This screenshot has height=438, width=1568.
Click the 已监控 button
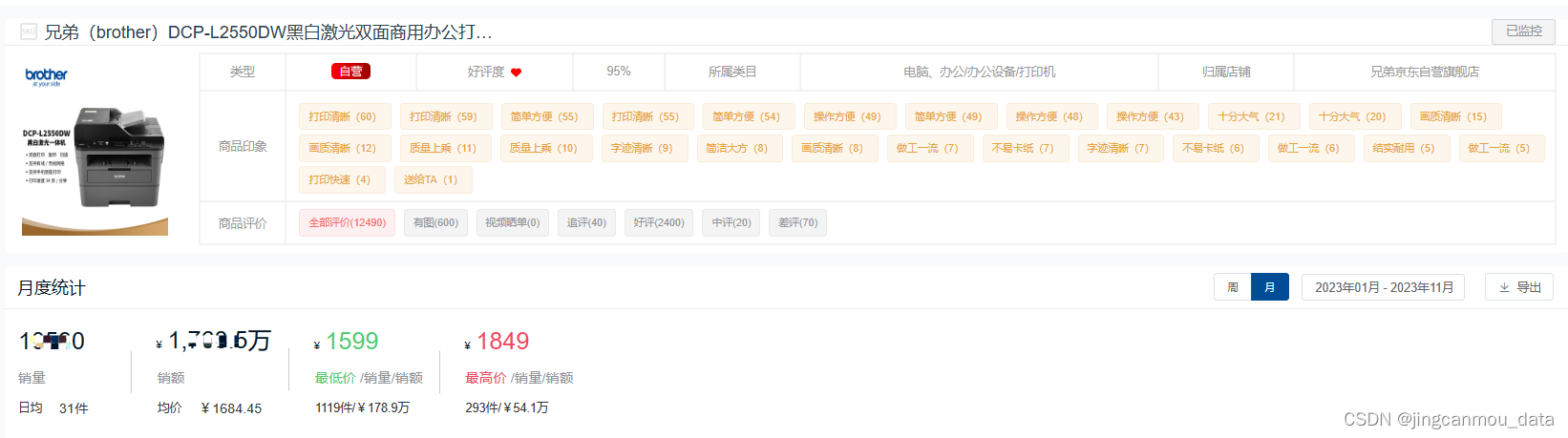[1523, 31]
